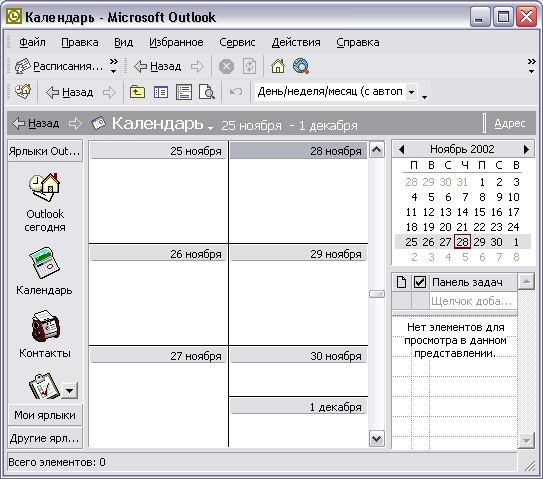The width and height of the screenshot is (543, 479).
Task: Expand more sidebar shortcuts with down arrow
Action: [69, 391]
